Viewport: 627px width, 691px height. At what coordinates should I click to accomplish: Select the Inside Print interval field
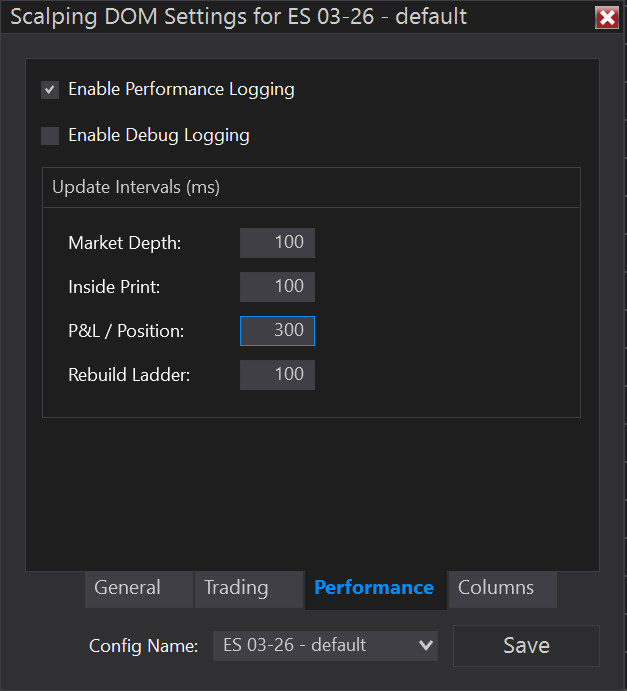pyautogui.click(x=277, y=287)
